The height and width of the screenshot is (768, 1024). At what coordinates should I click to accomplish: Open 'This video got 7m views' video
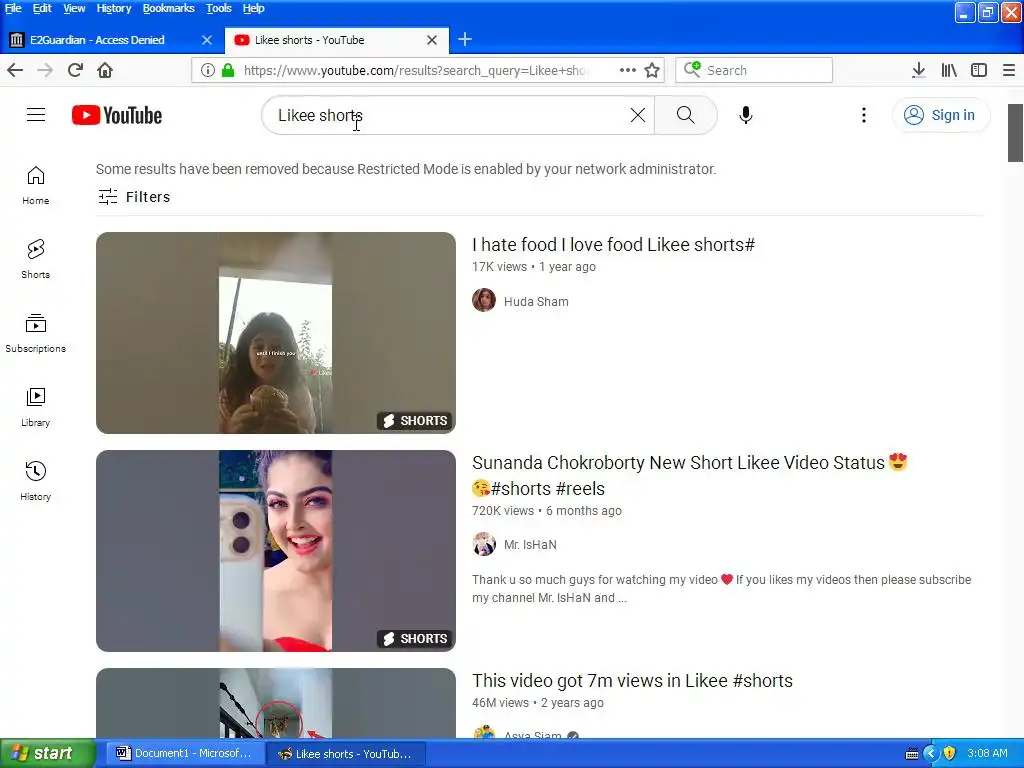pos(632,681)
